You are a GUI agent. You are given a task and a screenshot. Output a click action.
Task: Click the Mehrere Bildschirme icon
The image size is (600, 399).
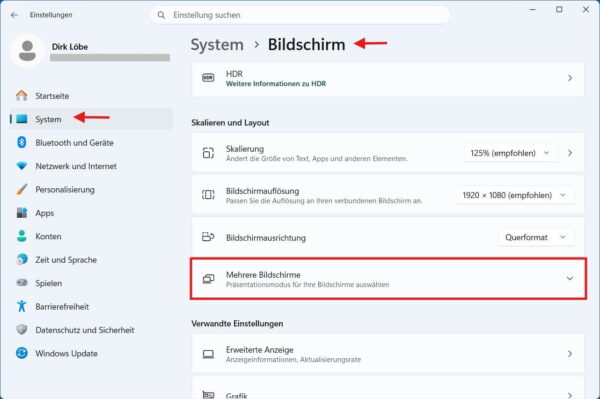[x=208, y=278]
